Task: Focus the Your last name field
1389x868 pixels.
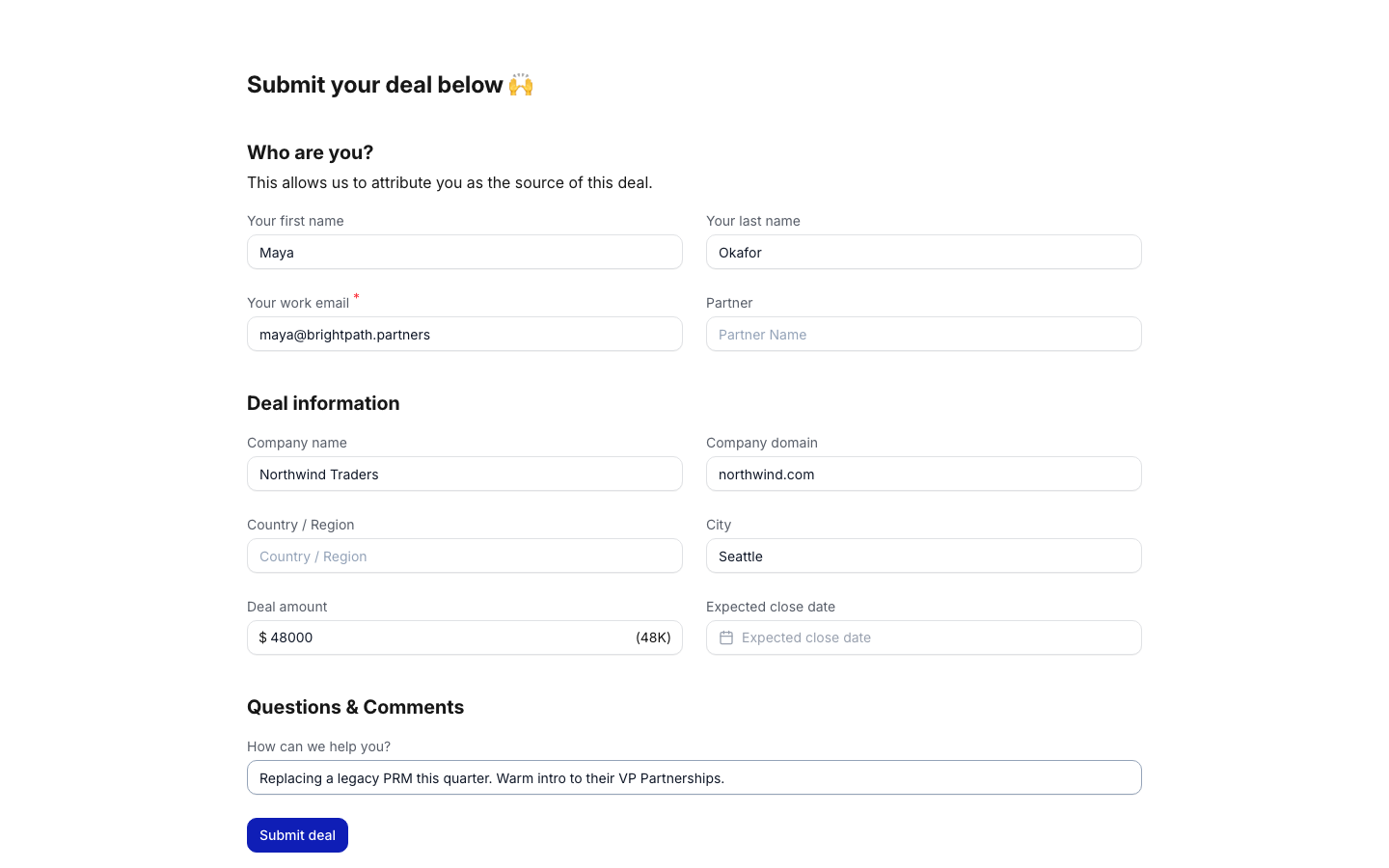Action: pyautogui.click(x=924, y=252)
